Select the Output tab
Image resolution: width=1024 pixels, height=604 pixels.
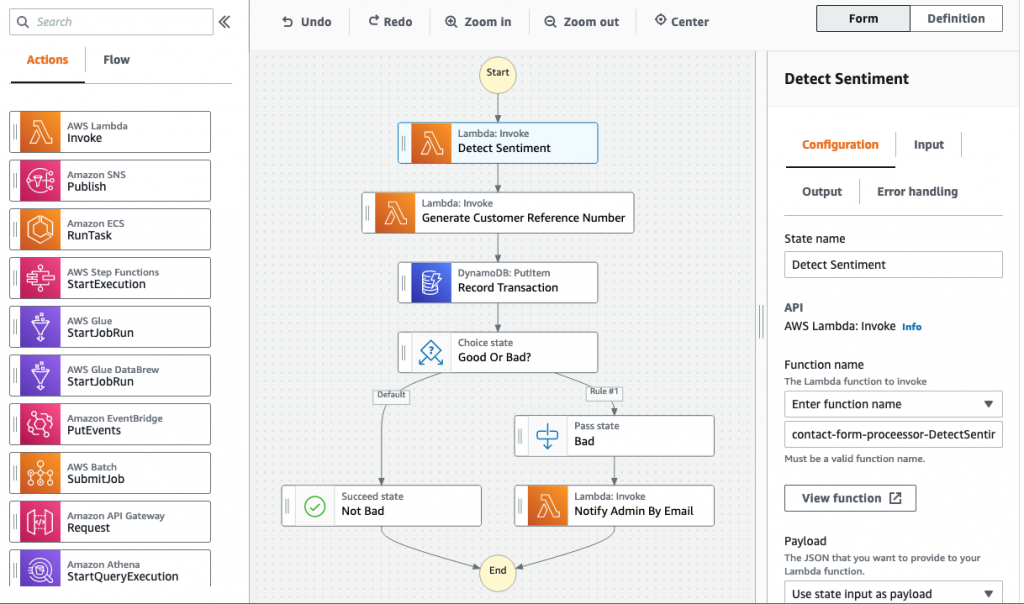point(822,192)
